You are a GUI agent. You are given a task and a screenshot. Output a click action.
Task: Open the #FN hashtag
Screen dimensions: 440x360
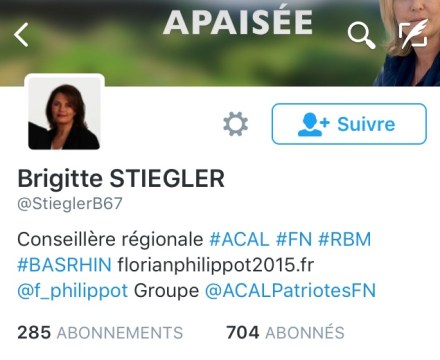(x=294, y=239)
